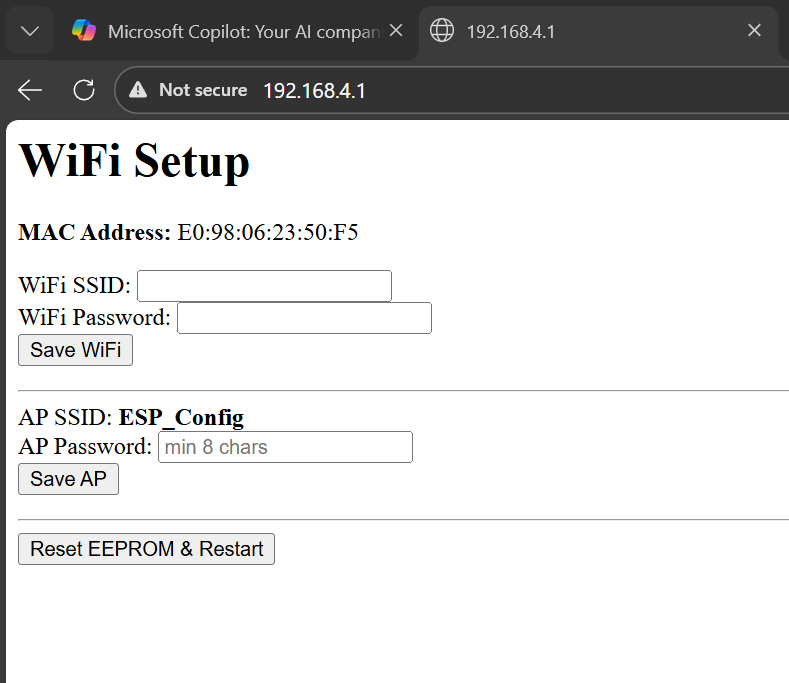Open the tab search dropdown chevron
Viewport: 789px width, 683px height.
[x=30, y=31]
